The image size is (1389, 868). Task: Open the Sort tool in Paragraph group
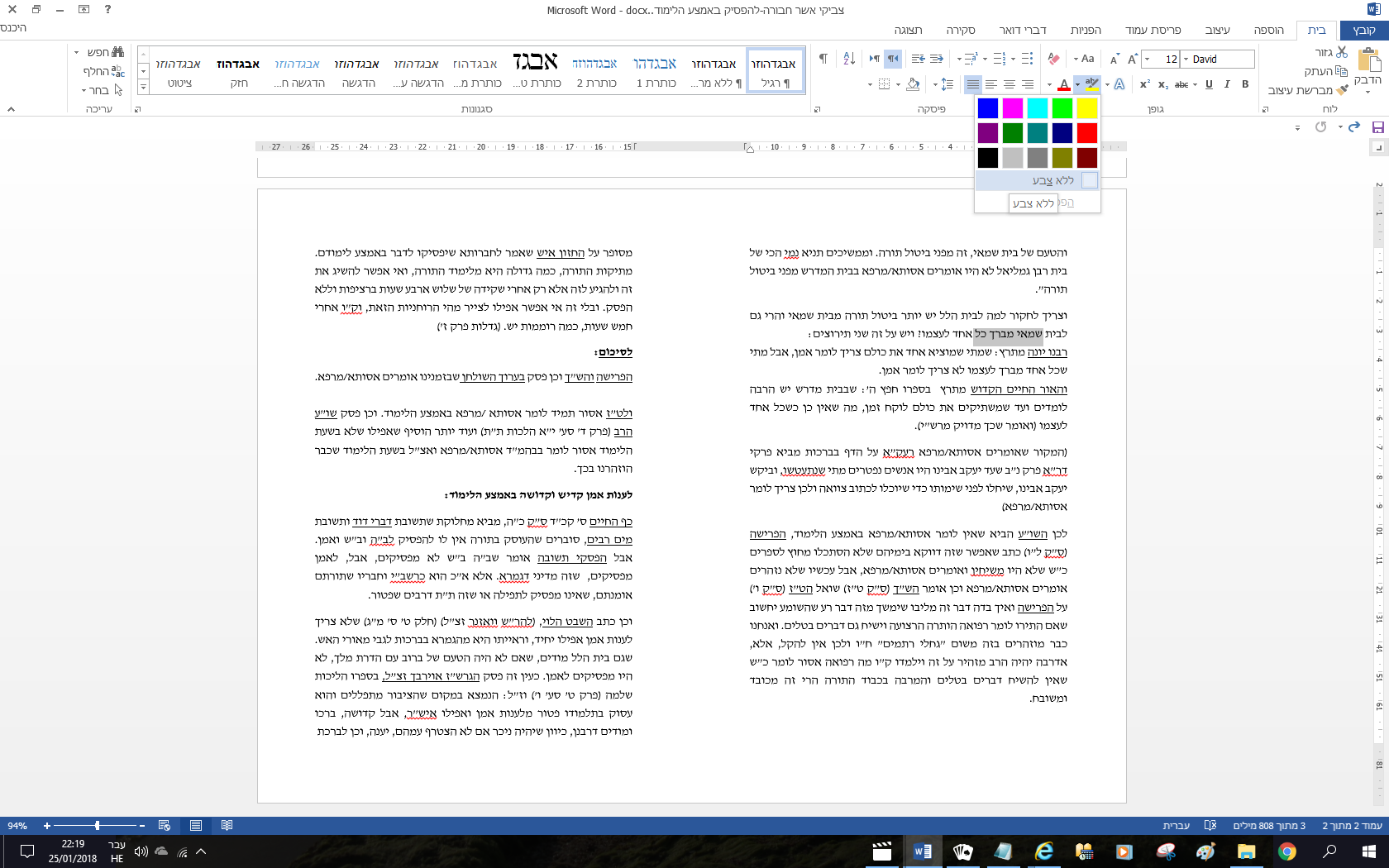click(x=849, y=59)
